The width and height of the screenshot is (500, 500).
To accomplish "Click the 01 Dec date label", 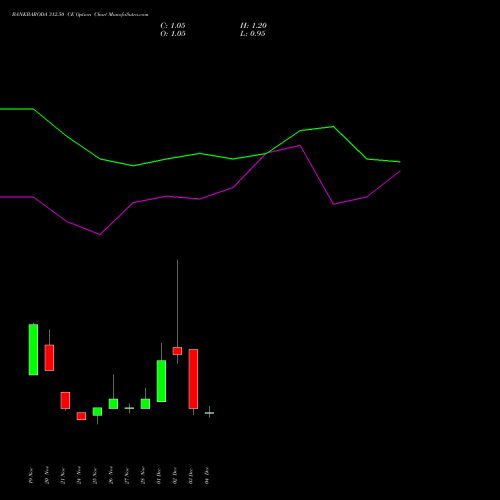I will point(159,476).
